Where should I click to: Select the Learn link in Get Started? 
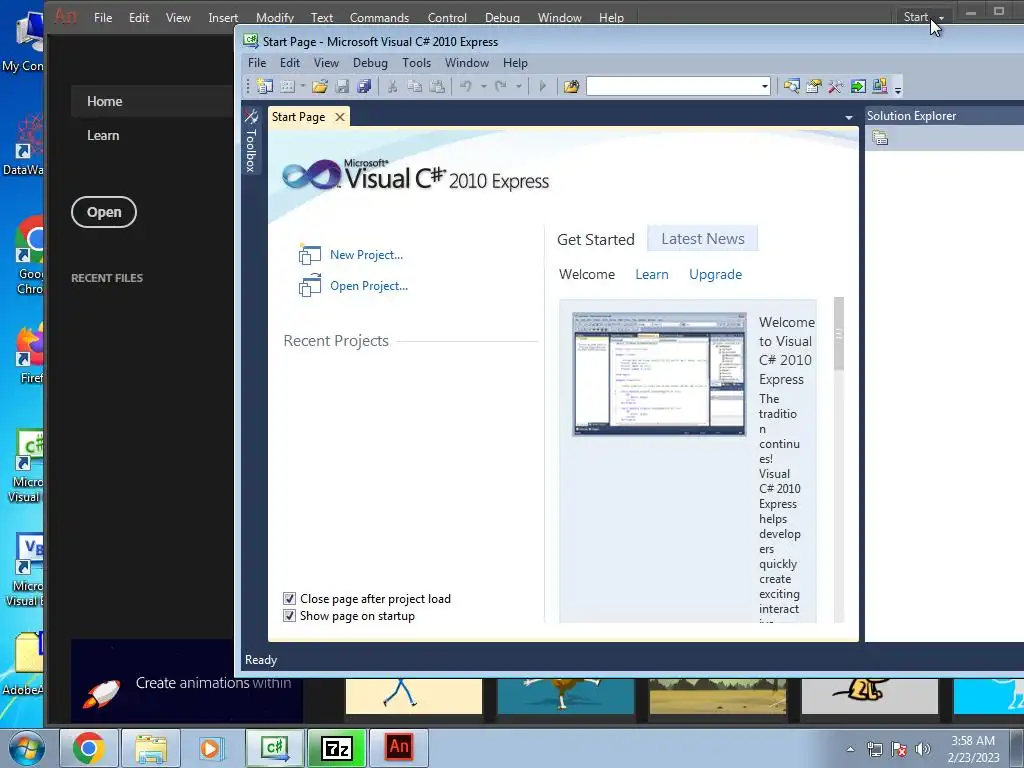pyautogui.click(x=652, y=274)
